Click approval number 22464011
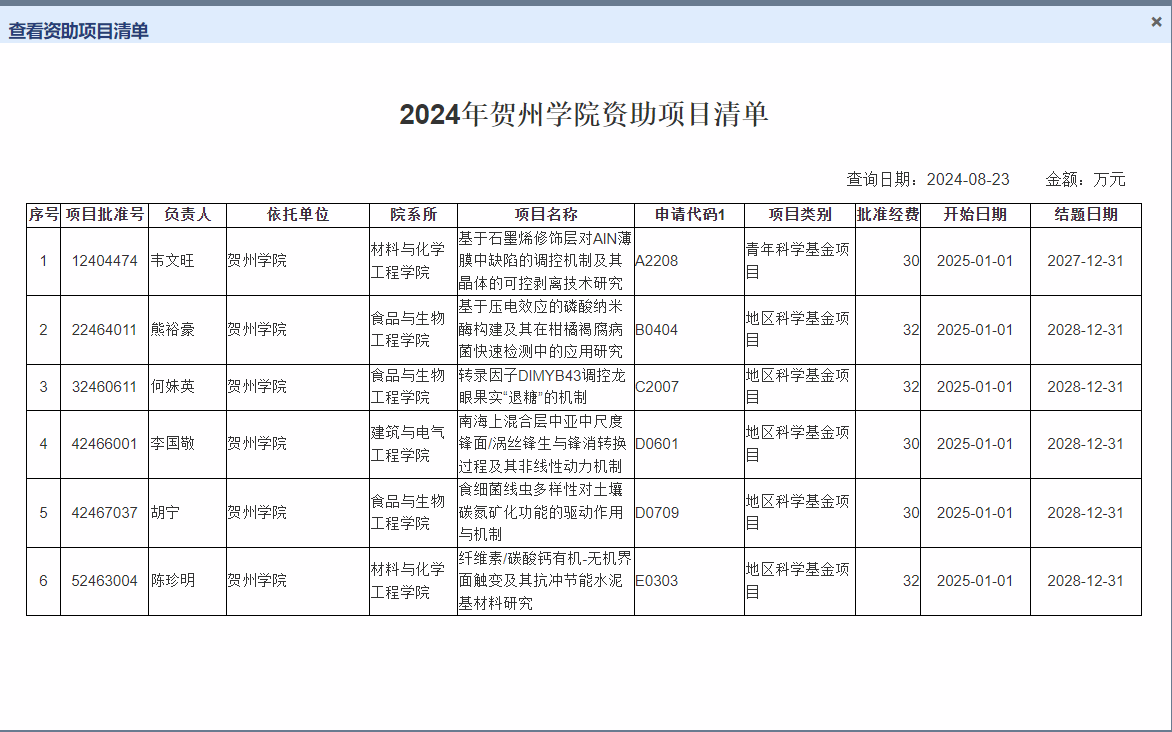1172x732 pixels. point(105,330)
